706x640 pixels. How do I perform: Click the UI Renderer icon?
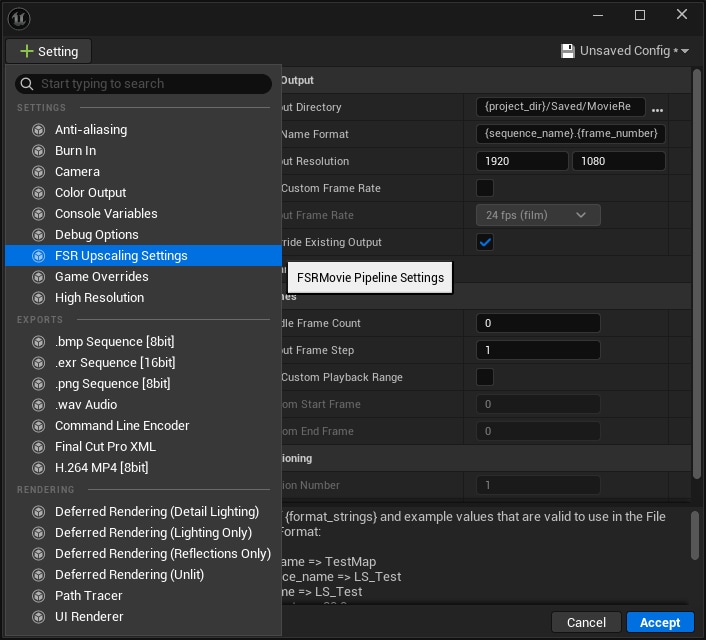(38, 617)
